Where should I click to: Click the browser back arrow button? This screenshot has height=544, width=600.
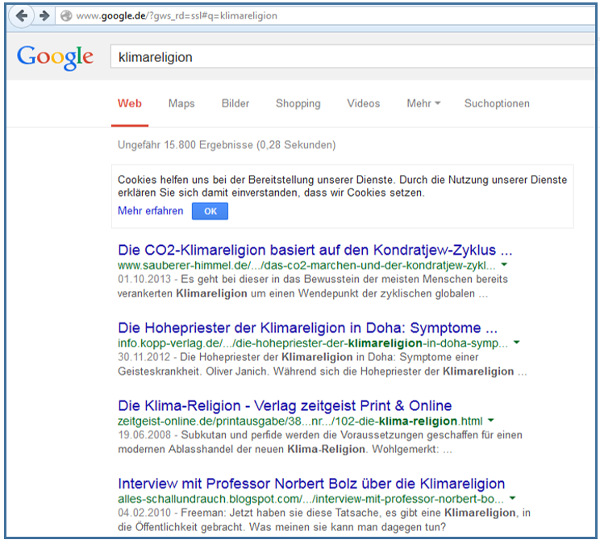(23, 16)
